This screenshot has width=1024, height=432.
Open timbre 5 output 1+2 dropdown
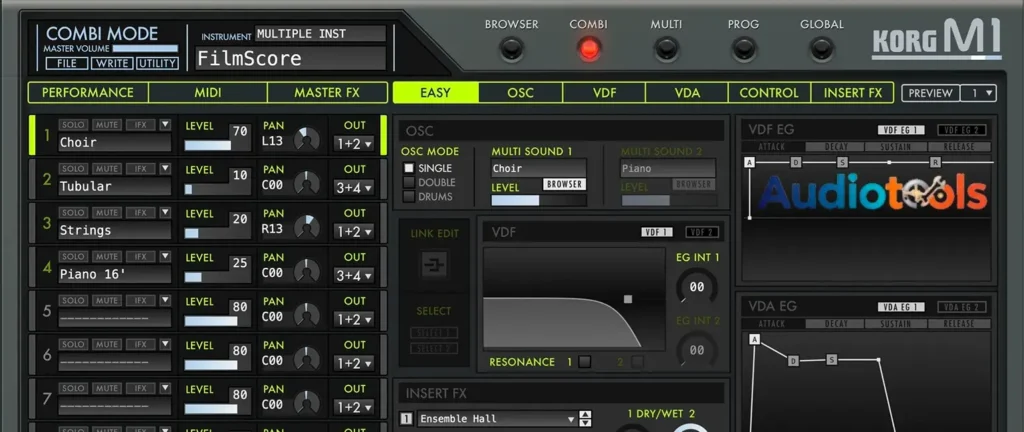[354, 320]
